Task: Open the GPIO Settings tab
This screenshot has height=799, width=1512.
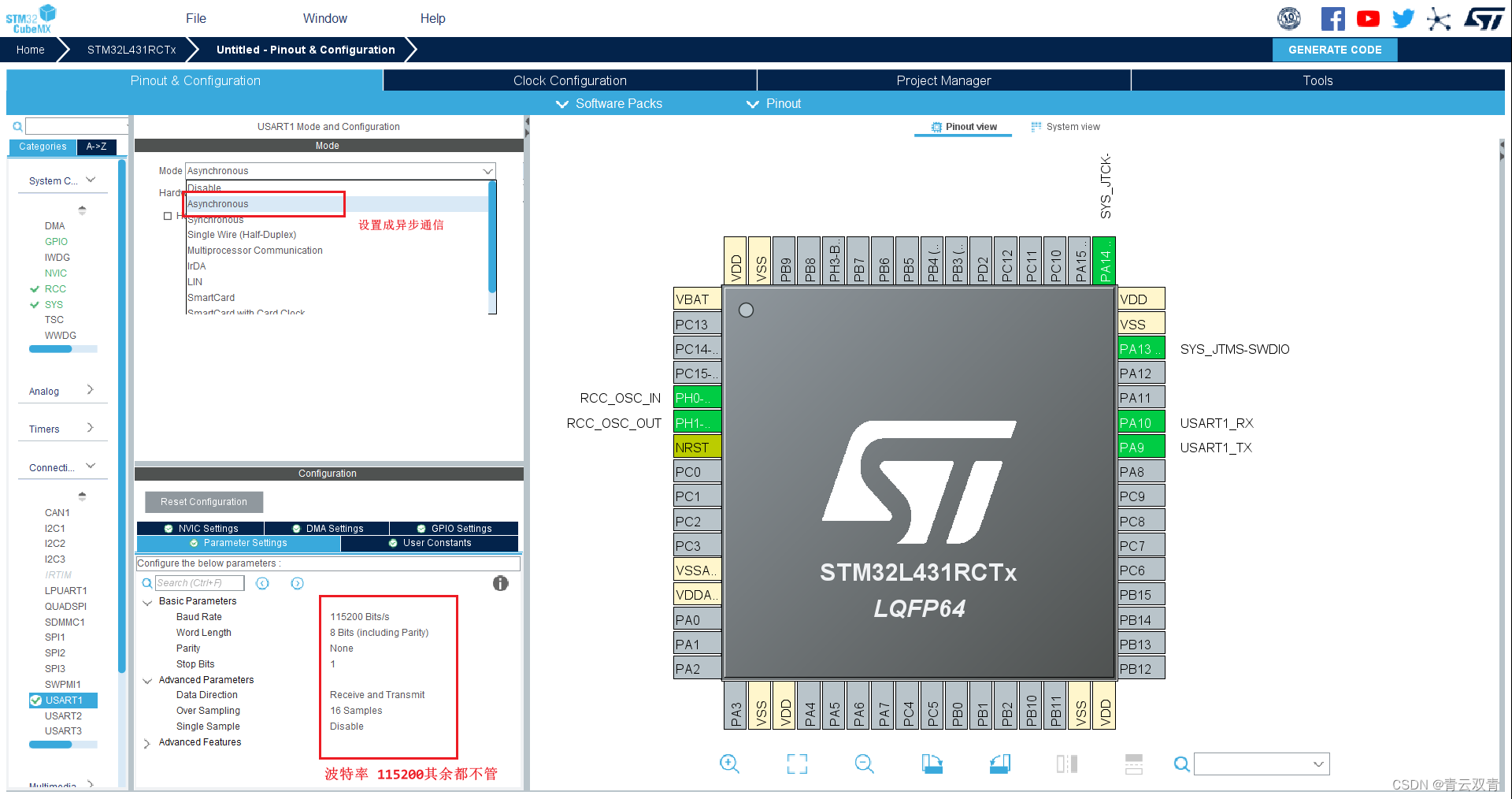Action: (454, 529)
